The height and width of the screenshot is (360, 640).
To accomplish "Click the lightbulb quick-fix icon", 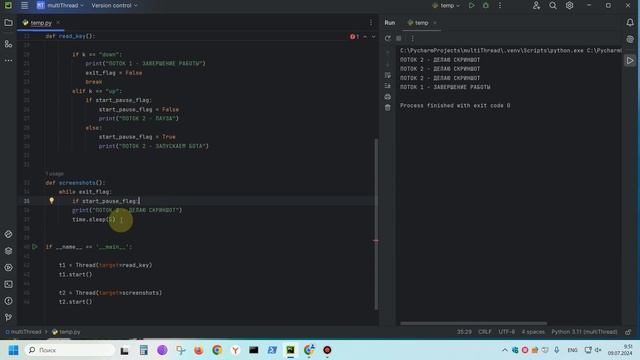I will (51, 200).
